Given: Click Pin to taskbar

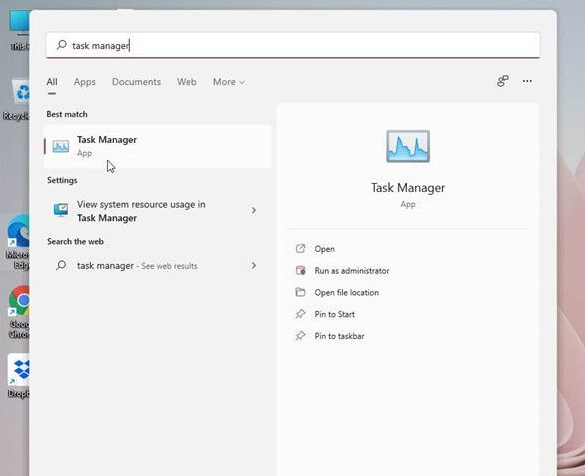Looking at the screenshot, I should click(x=339, y=336).
